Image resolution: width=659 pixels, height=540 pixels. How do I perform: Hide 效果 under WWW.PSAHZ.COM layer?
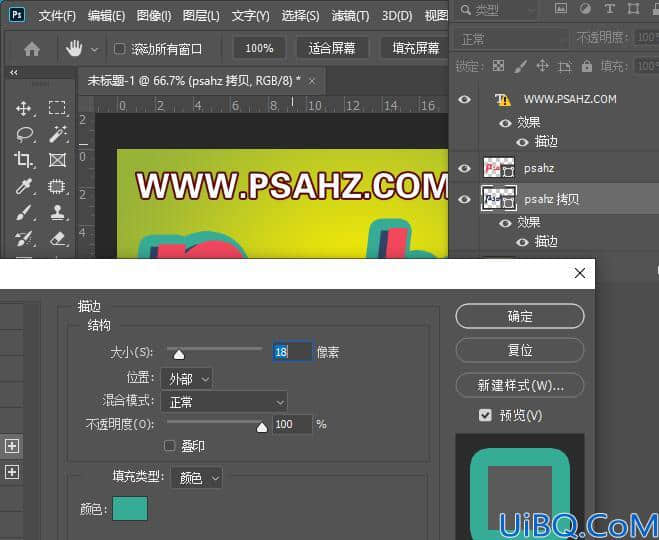(505, 123)
